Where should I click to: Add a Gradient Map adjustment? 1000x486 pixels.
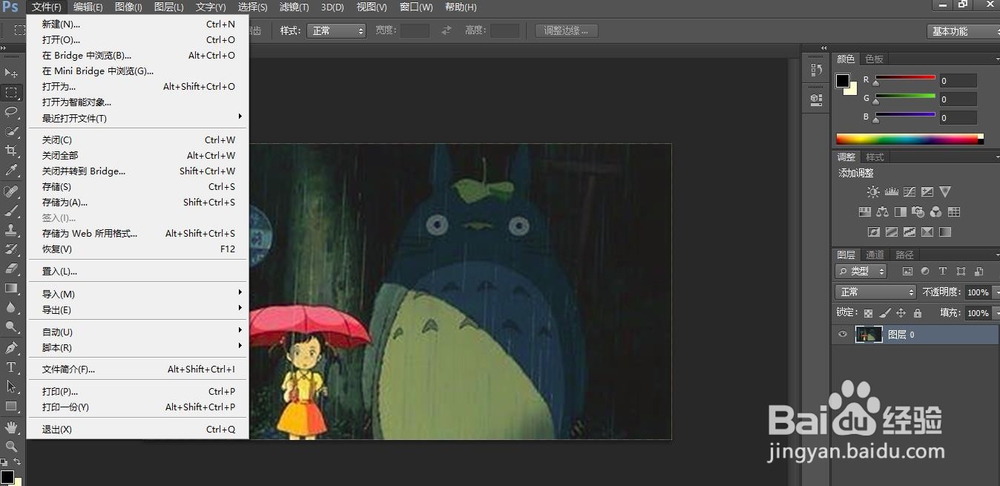(x=945, y=232)
